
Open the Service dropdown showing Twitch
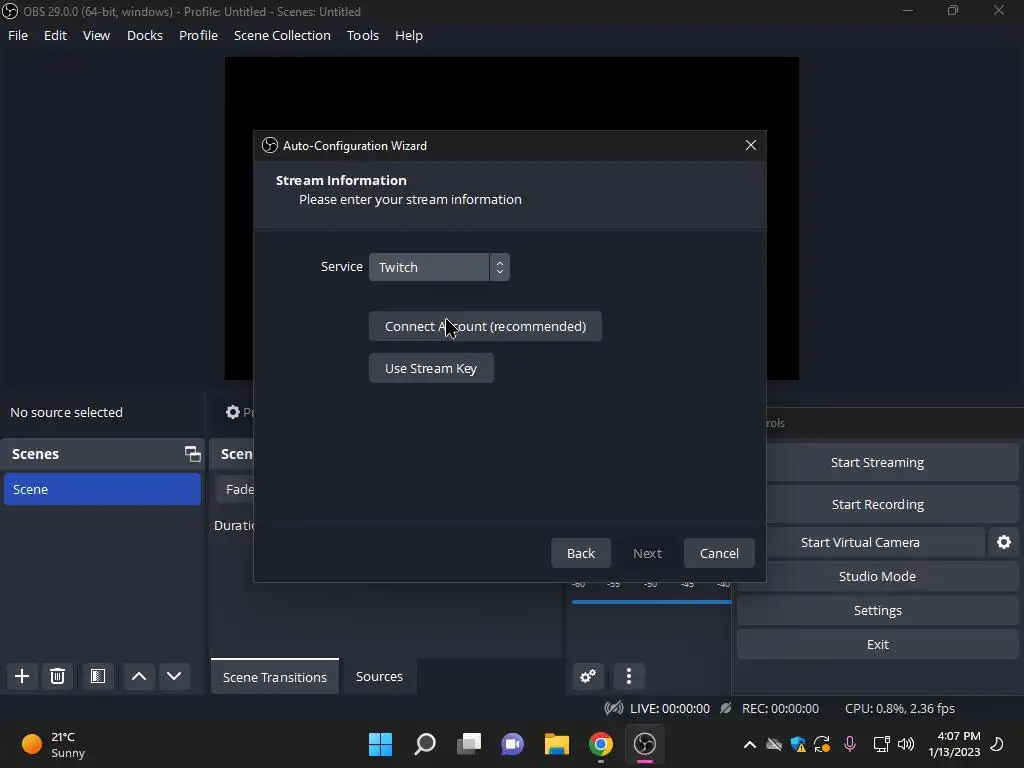pyautogui.click(x=439, y=267)
